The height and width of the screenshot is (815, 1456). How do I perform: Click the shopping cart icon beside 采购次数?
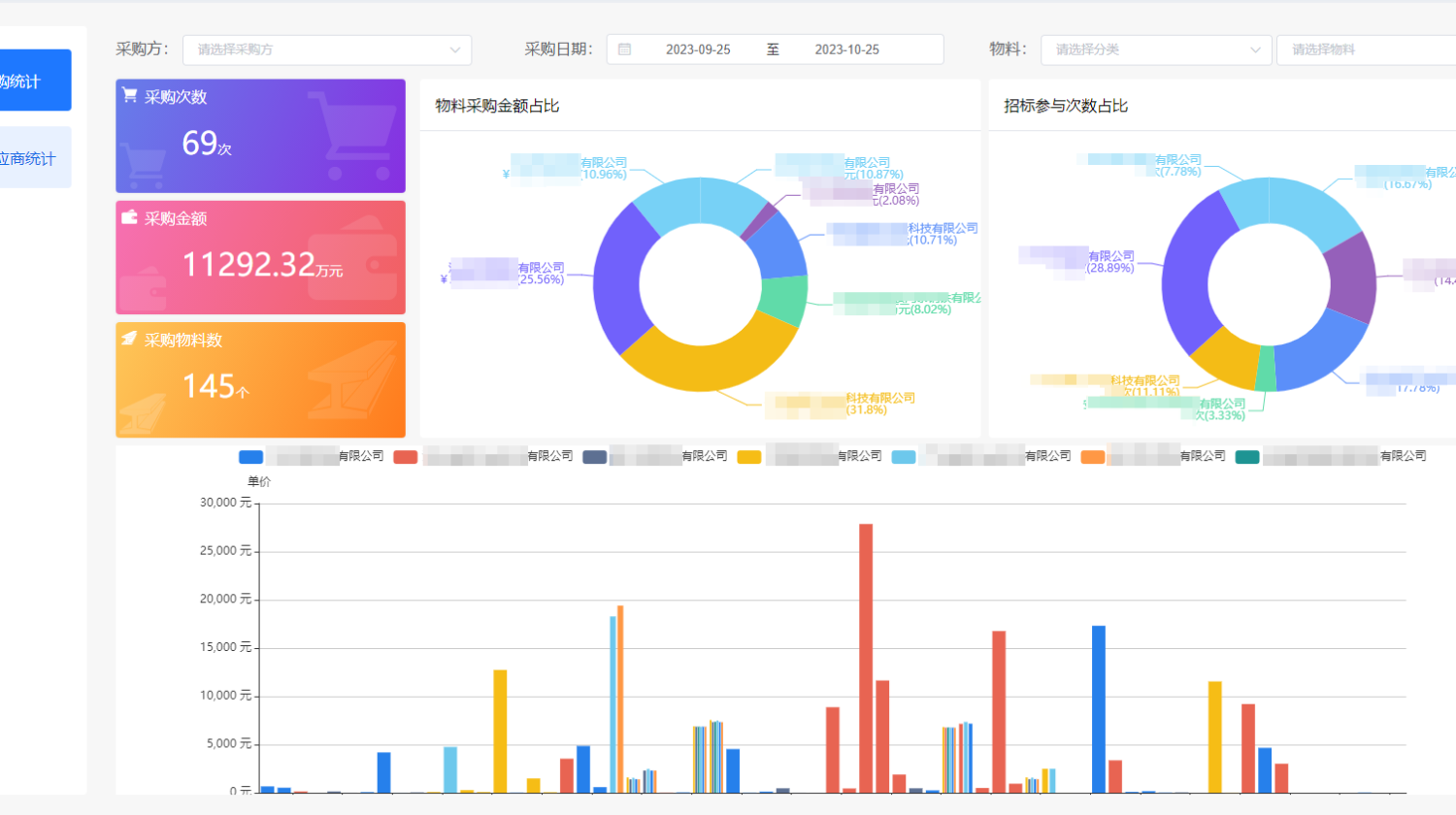130,95
